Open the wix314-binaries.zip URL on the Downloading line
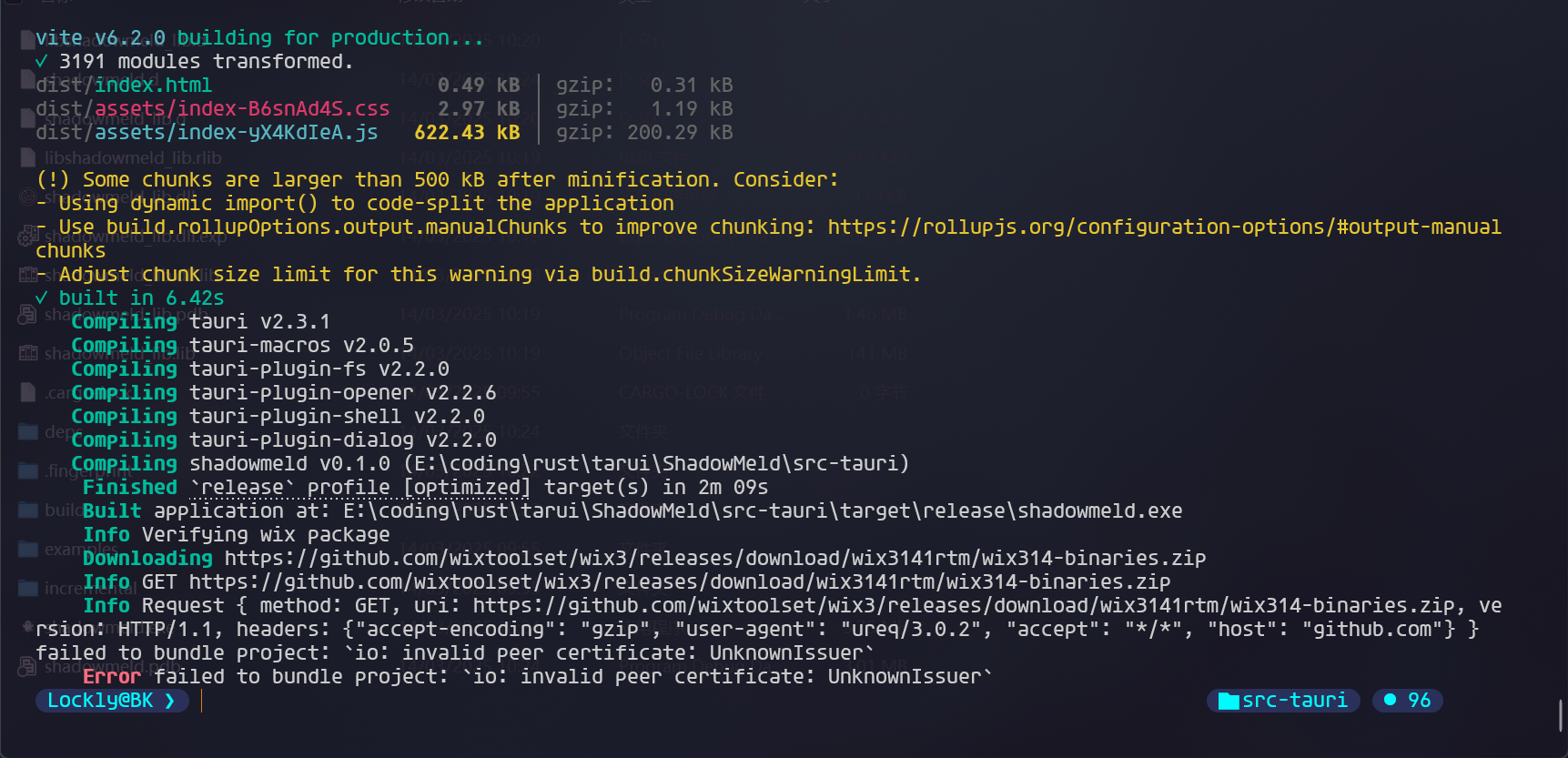The image size is (1568, 758). pos(714,558)
